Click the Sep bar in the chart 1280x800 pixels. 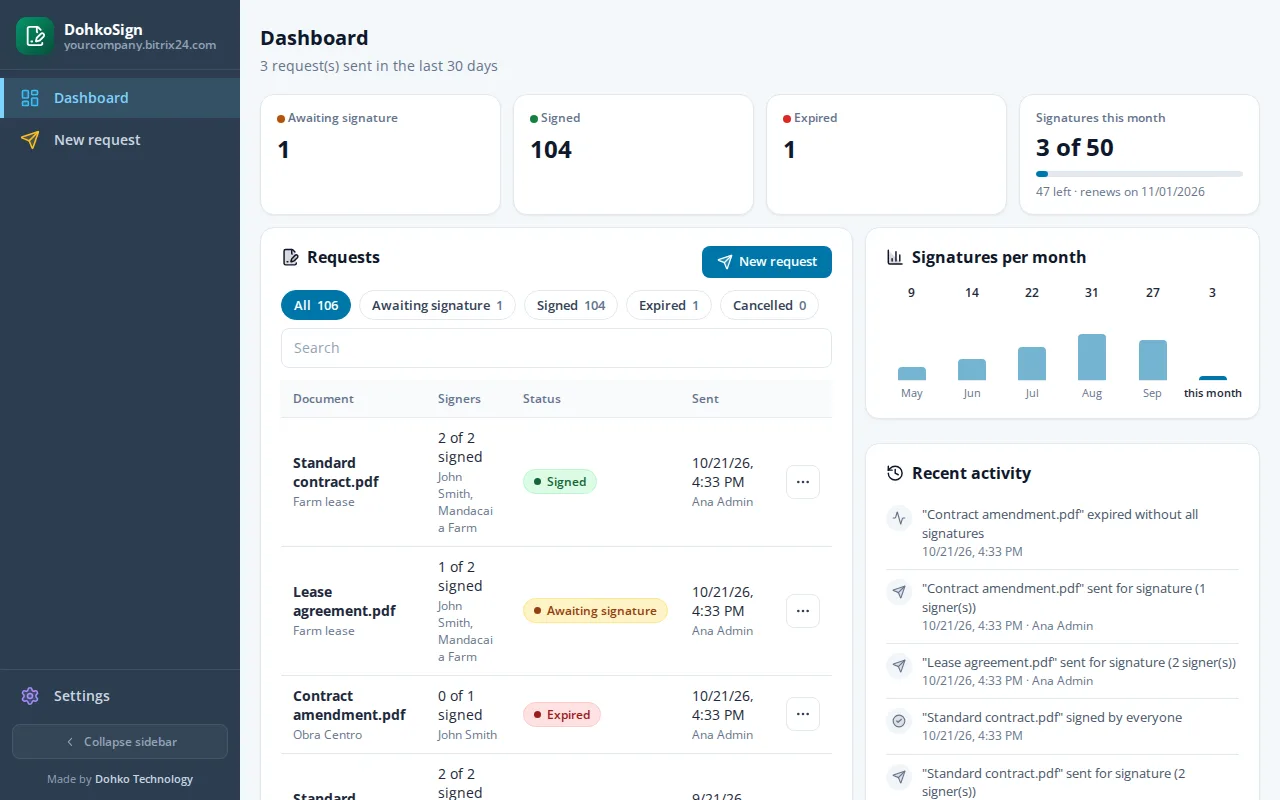[x=1153, y=360]
